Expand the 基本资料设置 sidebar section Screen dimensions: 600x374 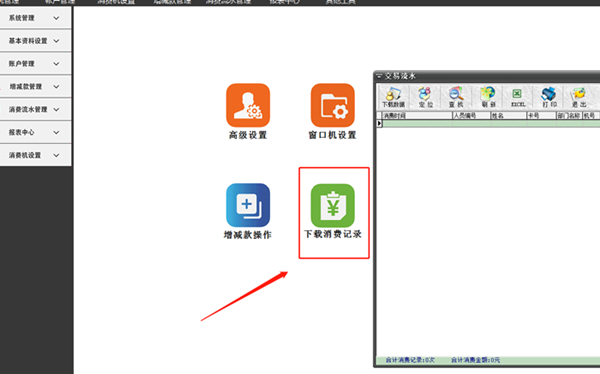pos(35,41)
